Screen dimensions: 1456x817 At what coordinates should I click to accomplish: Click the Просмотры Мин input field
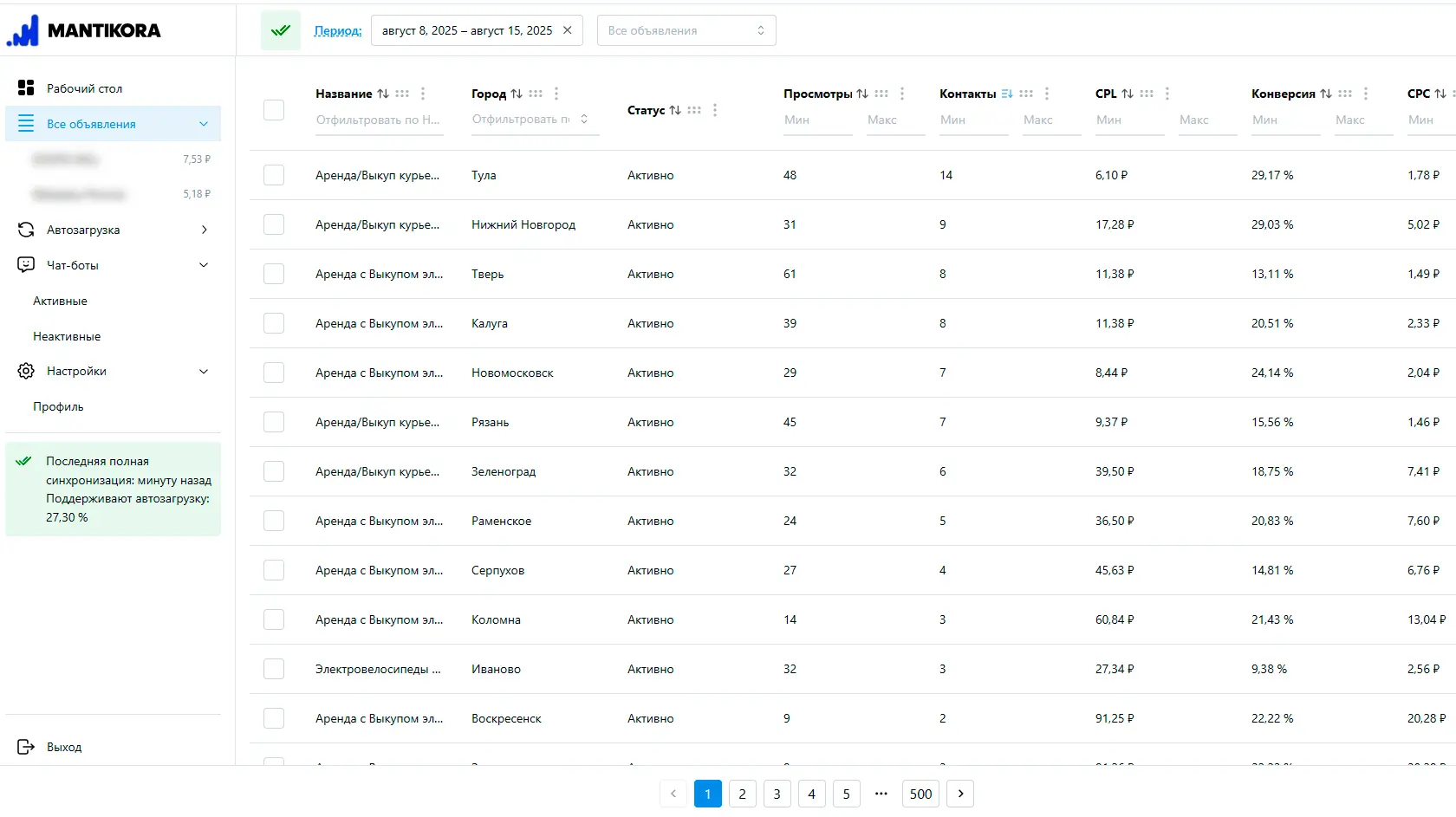tap(818, 120)
